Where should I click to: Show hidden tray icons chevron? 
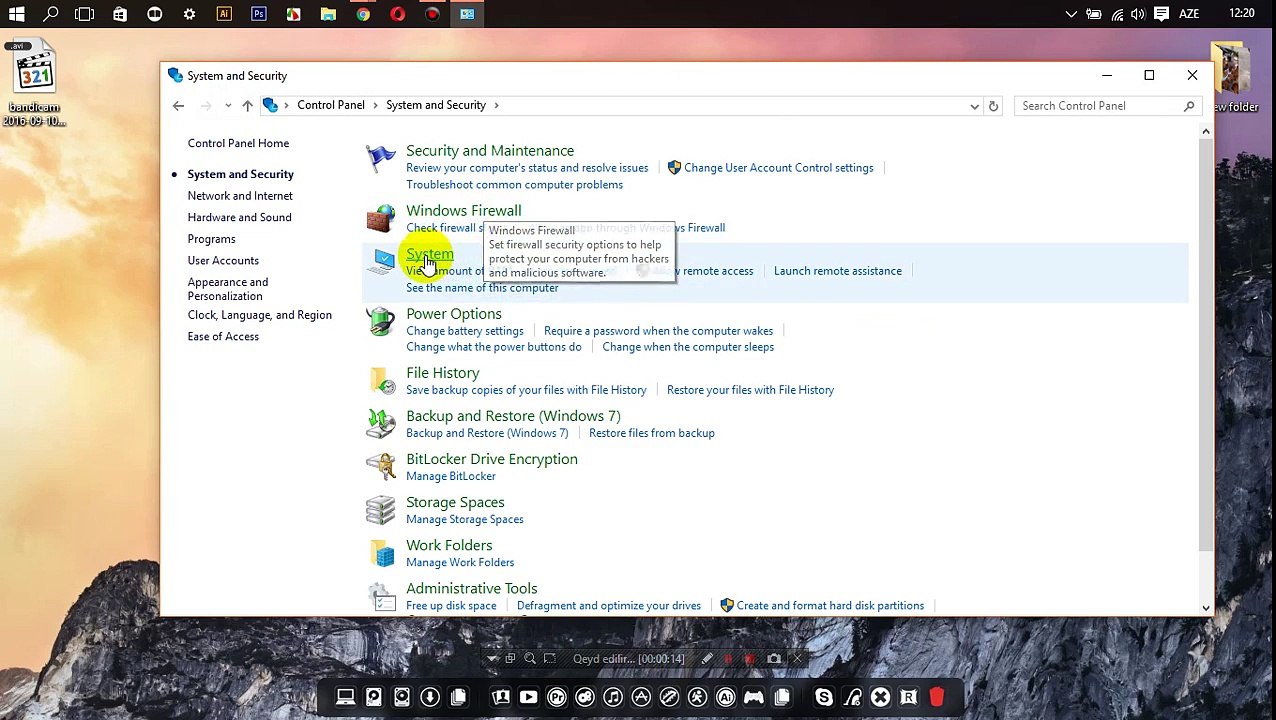pos(1071,14)
